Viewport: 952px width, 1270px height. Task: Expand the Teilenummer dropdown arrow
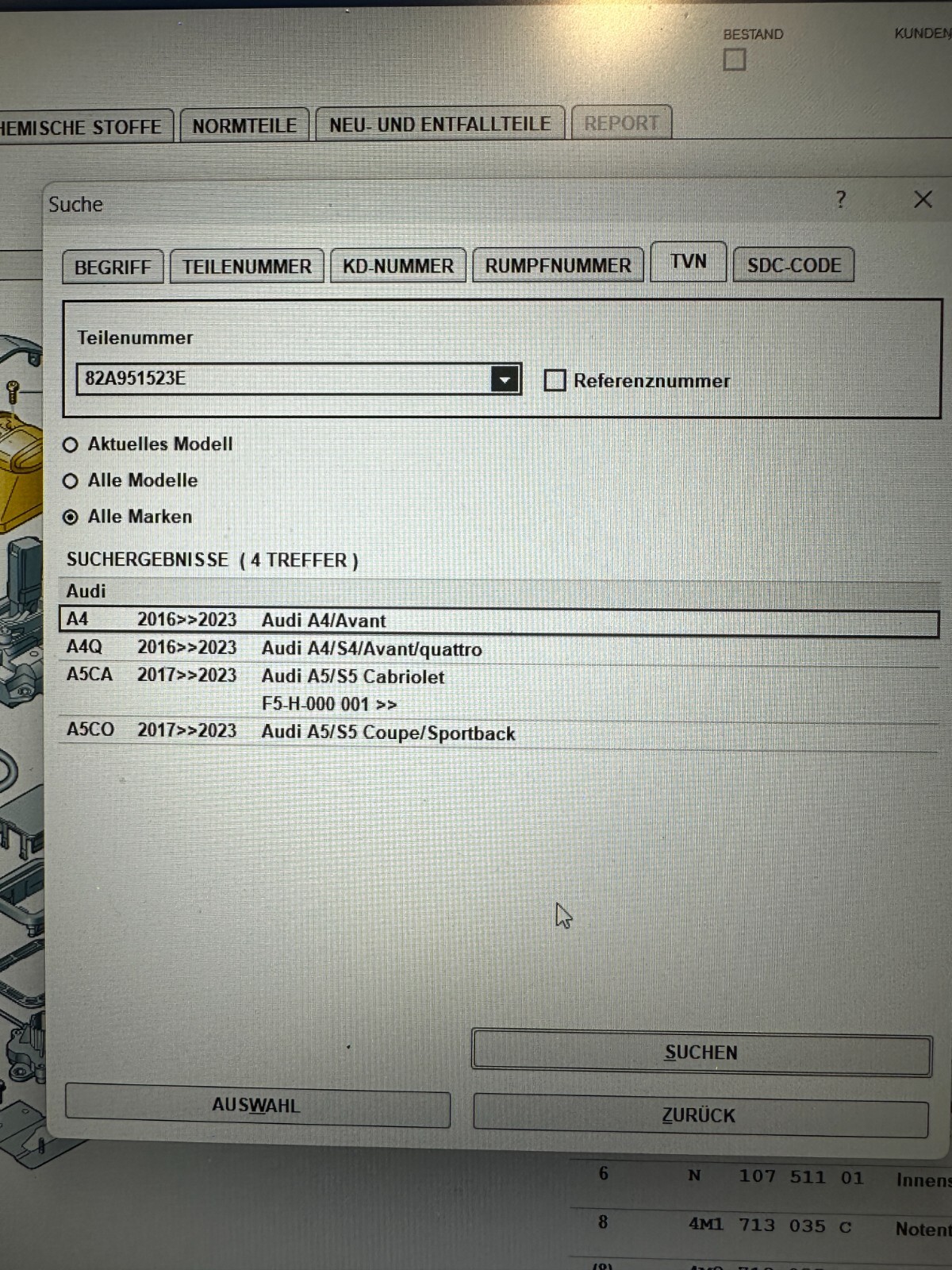pos(505,379)
